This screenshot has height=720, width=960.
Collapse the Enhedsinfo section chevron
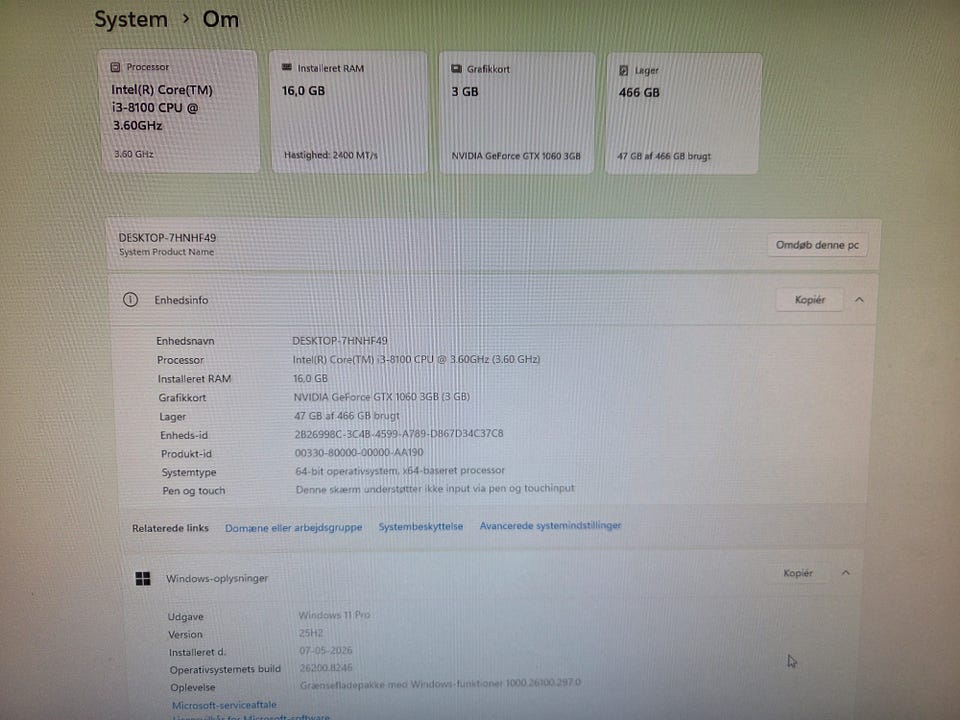[859, 300]
